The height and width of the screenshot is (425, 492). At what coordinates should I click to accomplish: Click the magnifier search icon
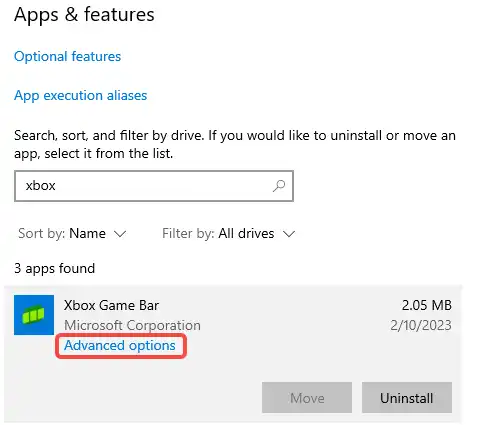click(279, 186)
